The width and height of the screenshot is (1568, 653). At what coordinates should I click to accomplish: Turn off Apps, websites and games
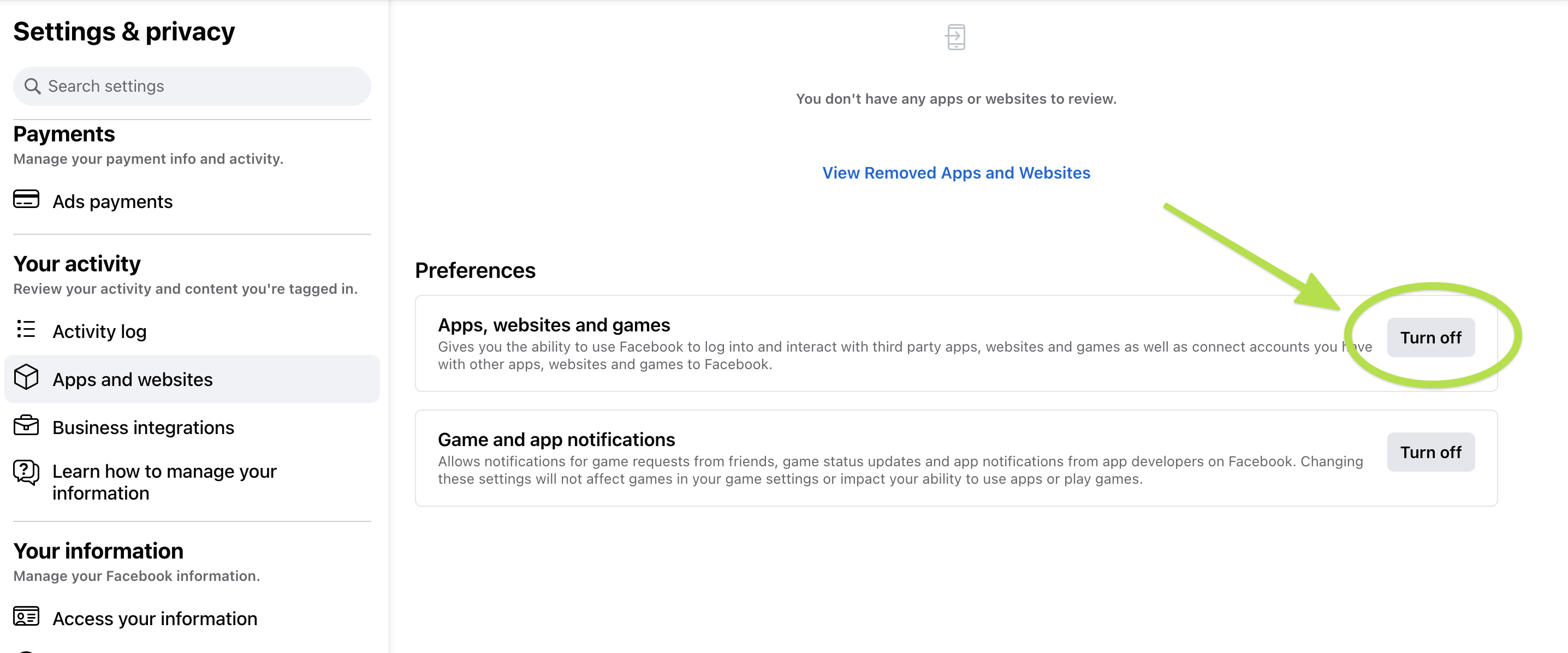(1430, 338)
